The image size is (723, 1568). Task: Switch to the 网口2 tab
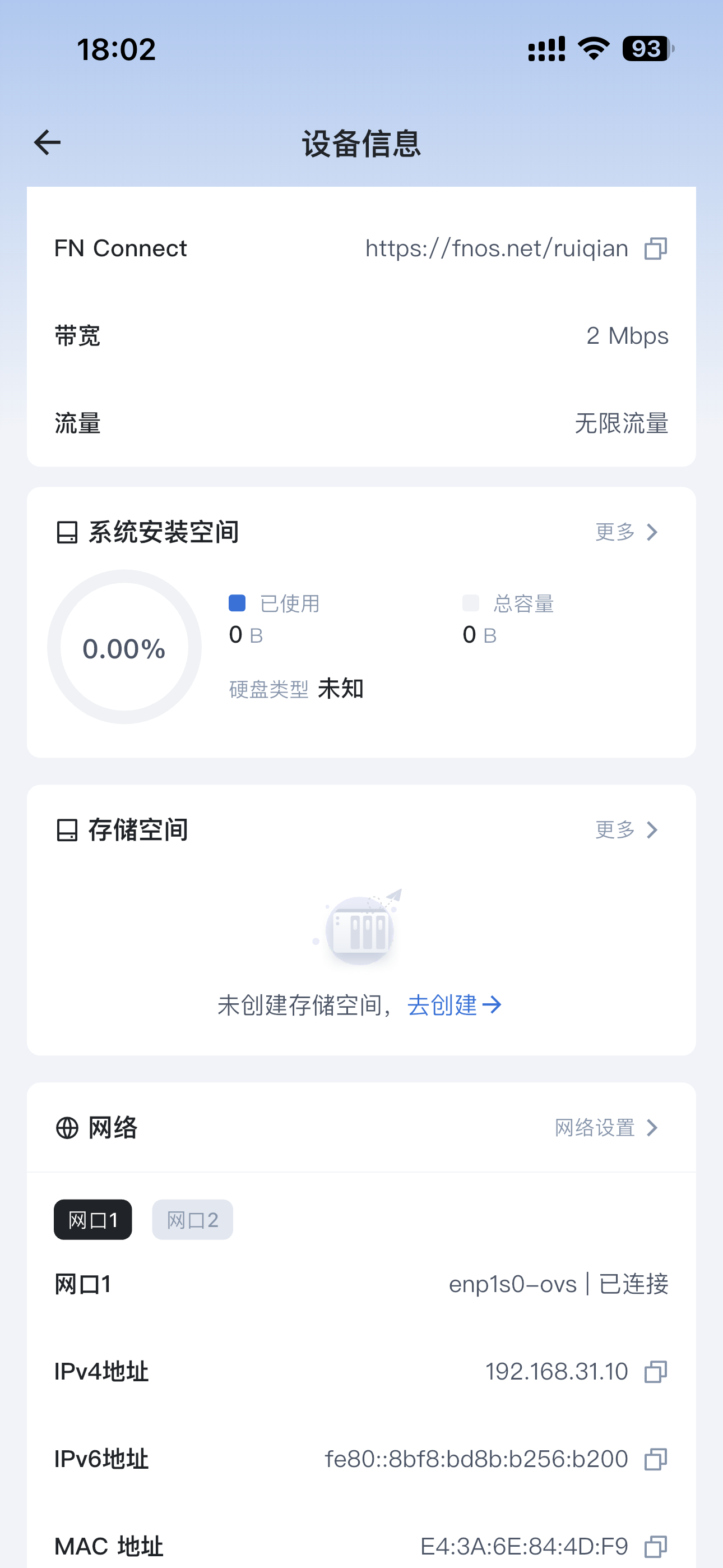point(192,1220)
